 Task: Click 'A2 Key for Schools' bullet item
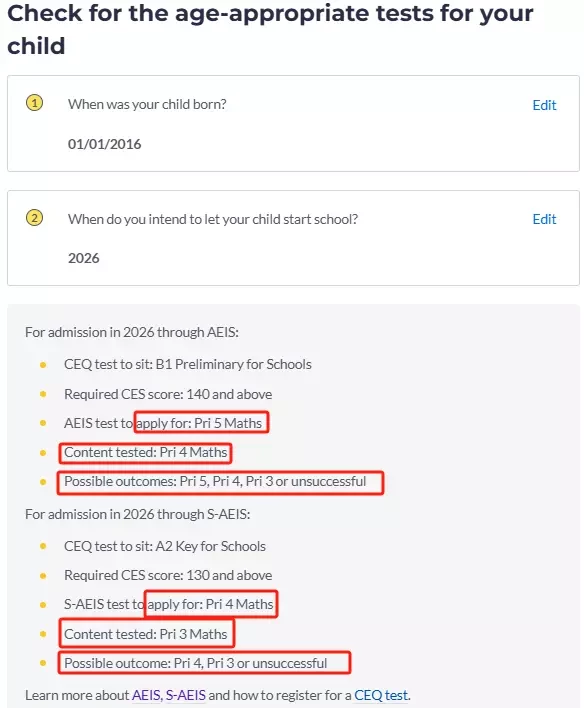tap(165, 546)
